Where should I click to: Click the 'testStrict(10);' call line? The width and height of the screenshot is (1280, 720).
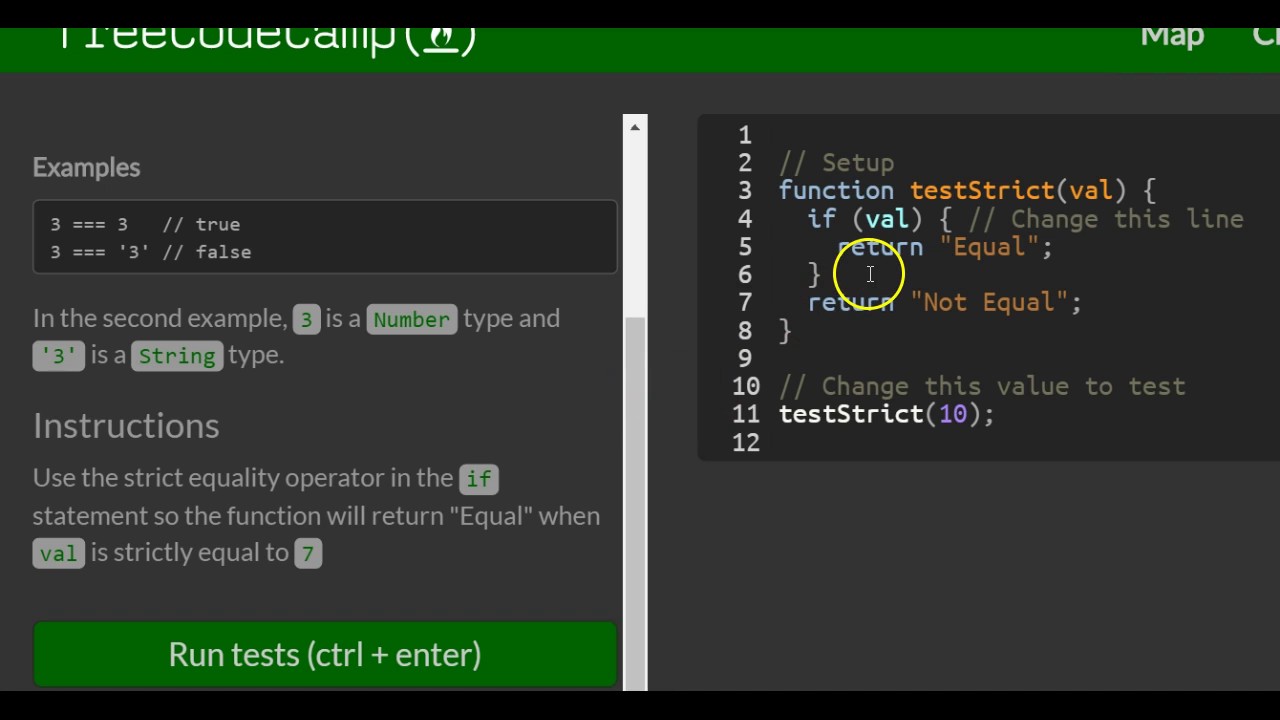click(886, 414)
